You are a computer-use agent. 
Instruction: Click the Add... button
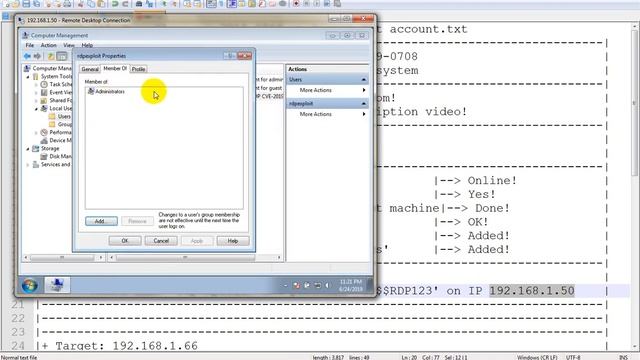click(x=101, y=221)
